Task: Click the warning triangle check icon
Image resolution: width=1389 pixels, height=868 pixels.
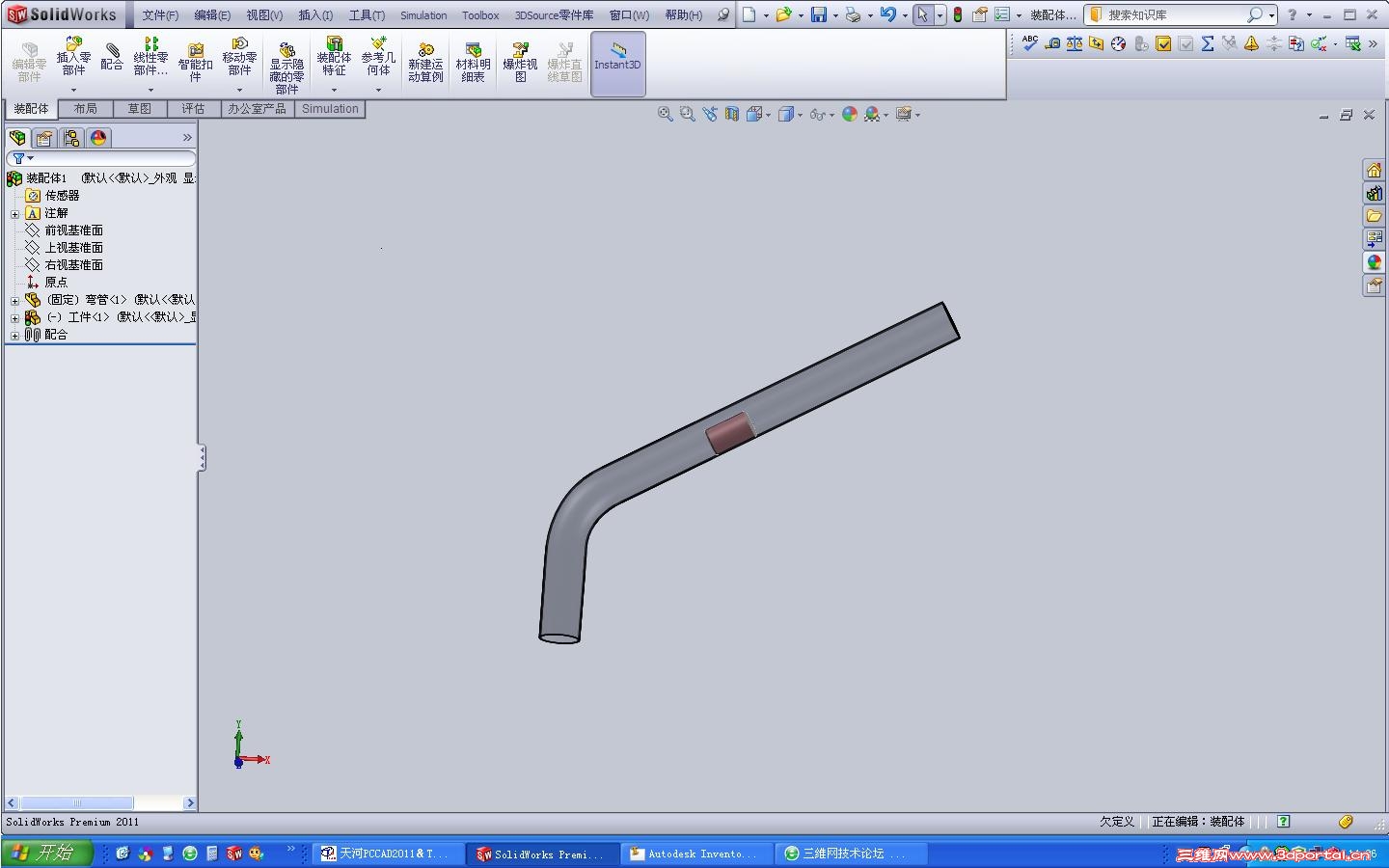Action: tap(1251, 43)
